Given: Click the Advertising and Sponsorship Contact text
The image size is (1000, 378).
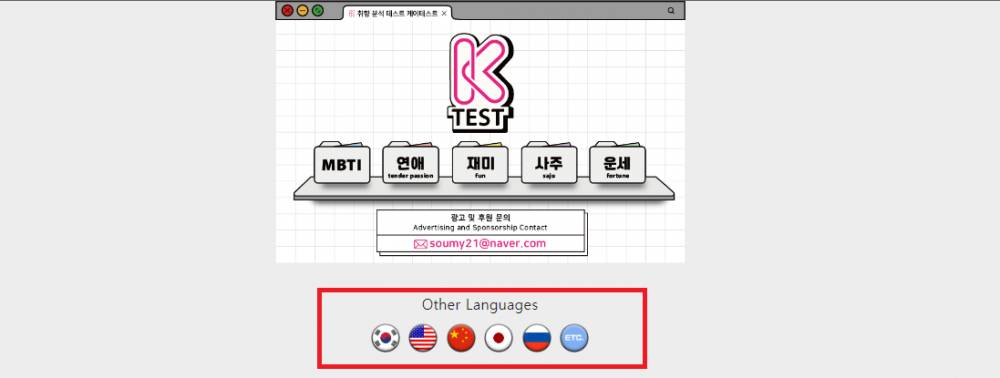Looking at the screenshot, I should (x=480, y=227).
